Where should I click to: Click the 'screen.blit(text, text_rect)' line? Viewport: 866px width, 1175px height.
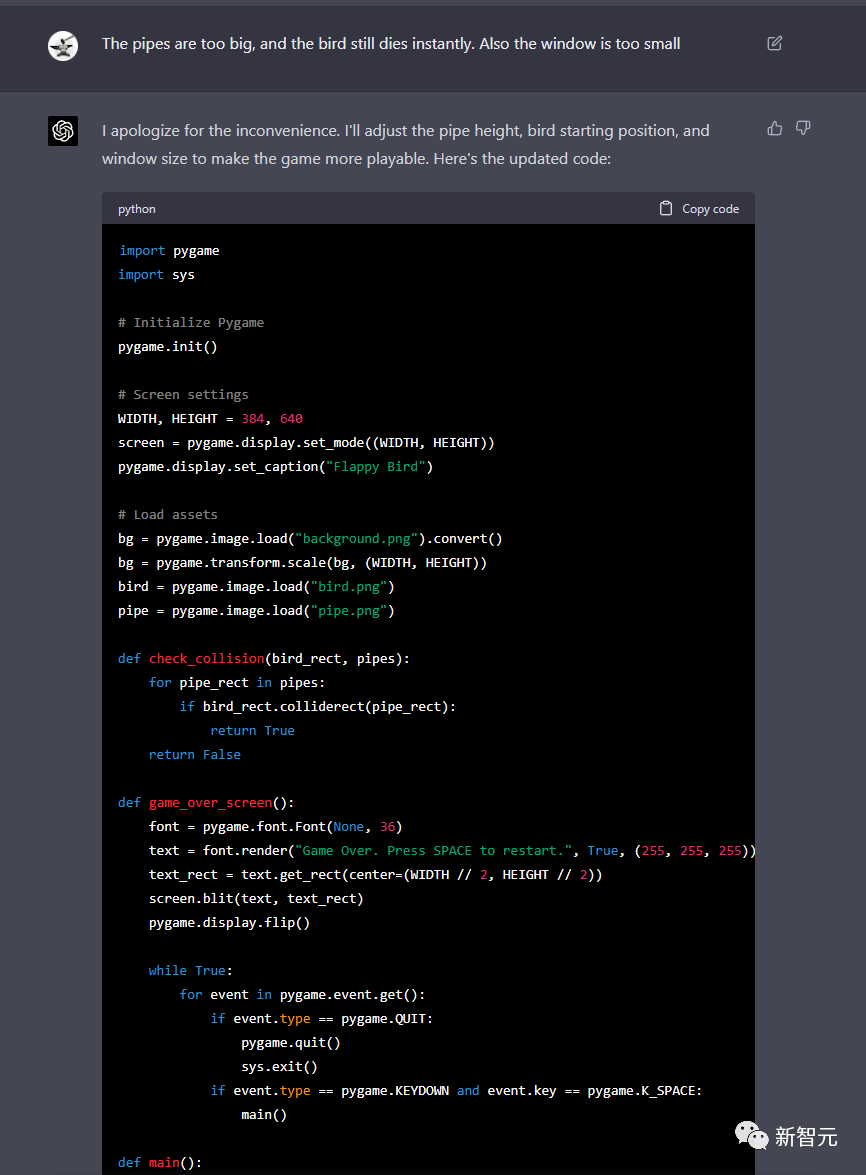tap(256, 898)
